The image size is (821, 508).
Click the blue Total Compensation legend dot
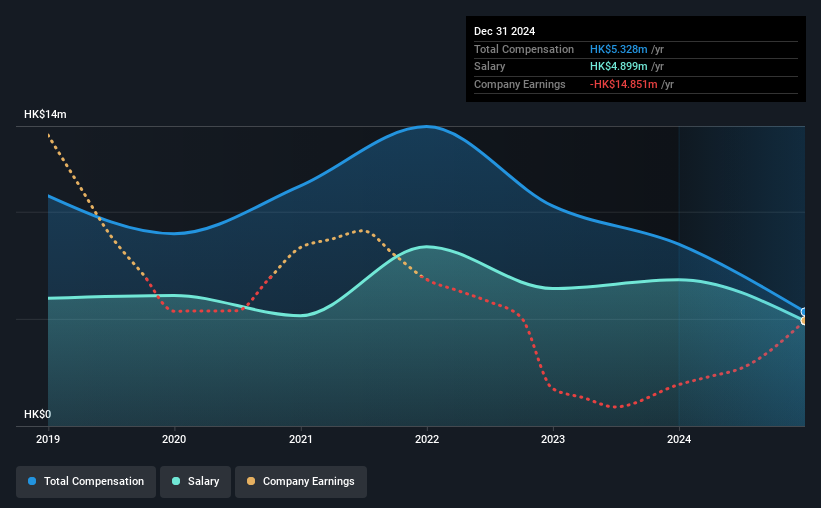pos(32,481)
